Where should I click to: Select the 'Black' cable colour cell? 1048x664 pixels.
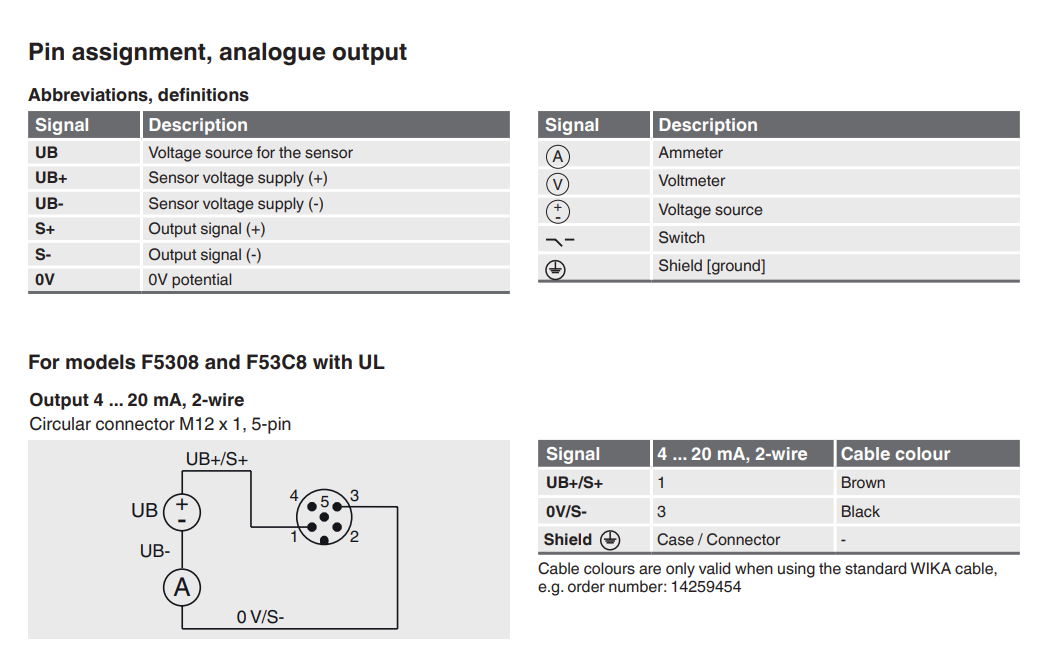pyautogui.click(x=860, y=511)
